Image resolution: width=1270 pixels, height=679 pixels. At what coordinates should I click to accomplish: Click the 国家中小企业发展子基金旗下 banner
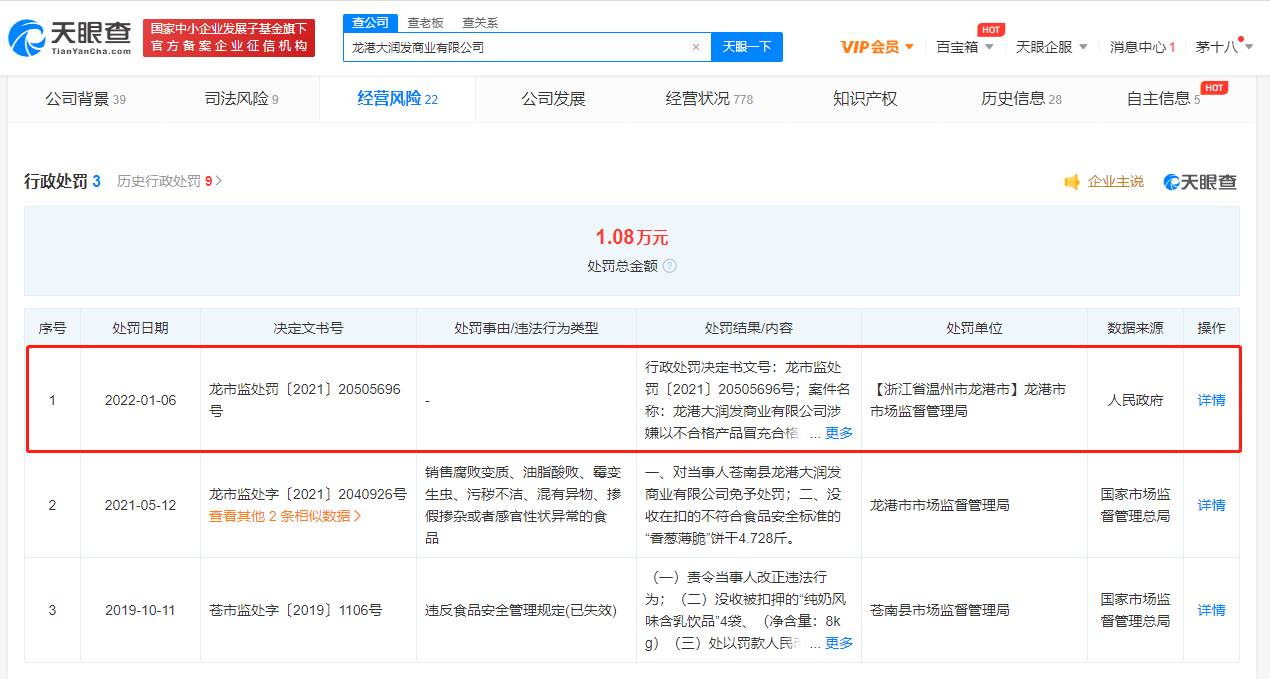click(229, 38)
